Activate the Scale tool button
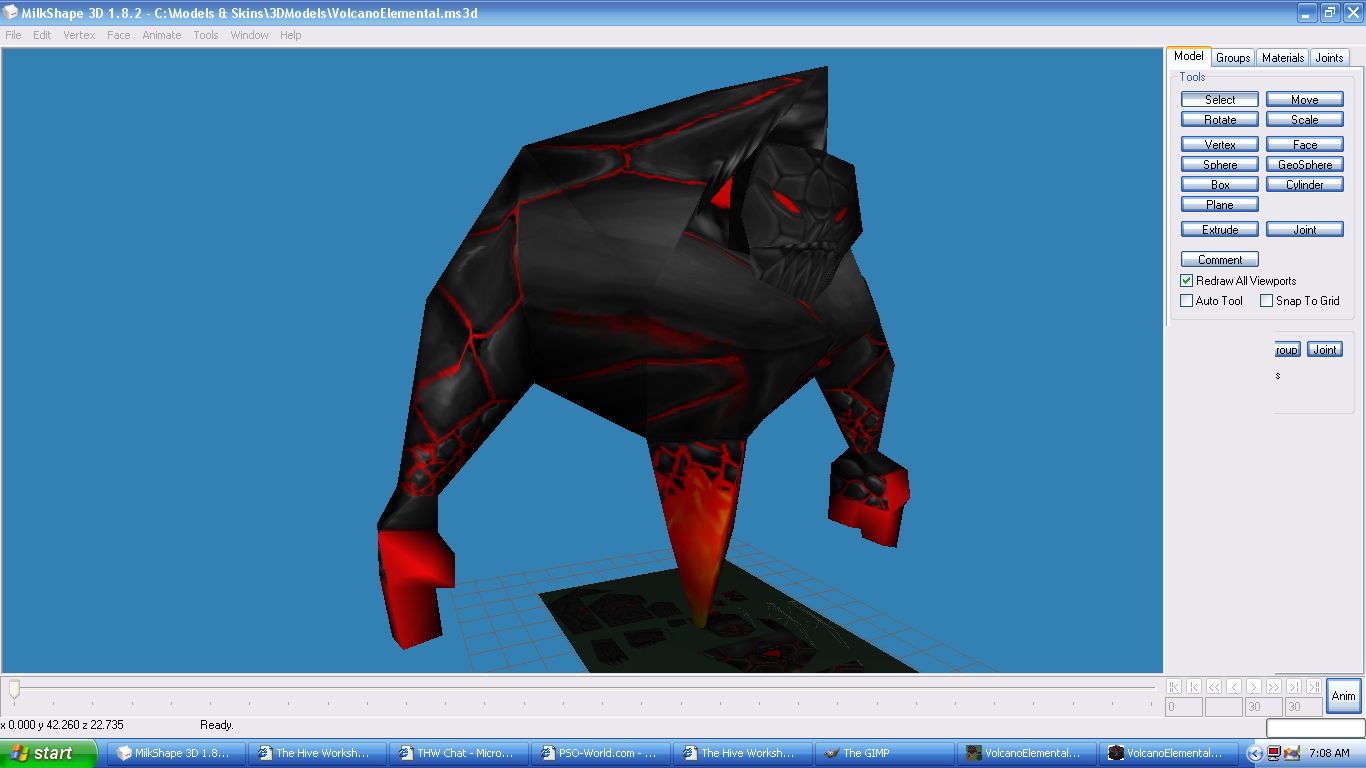The width and height of the screenshot is (1366, 768). pyautogui.click(x=1305, y=120)
